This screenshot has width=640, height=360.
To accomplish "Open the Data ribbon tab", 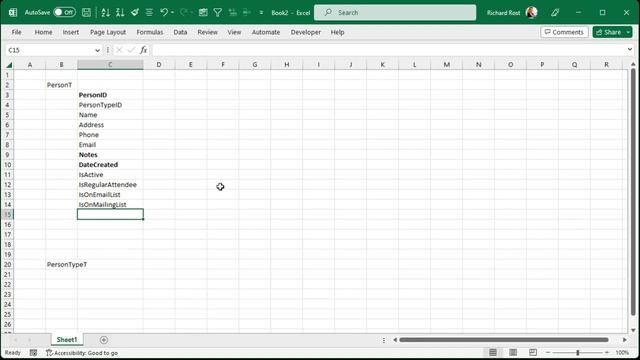I will [x=180, y=32].
